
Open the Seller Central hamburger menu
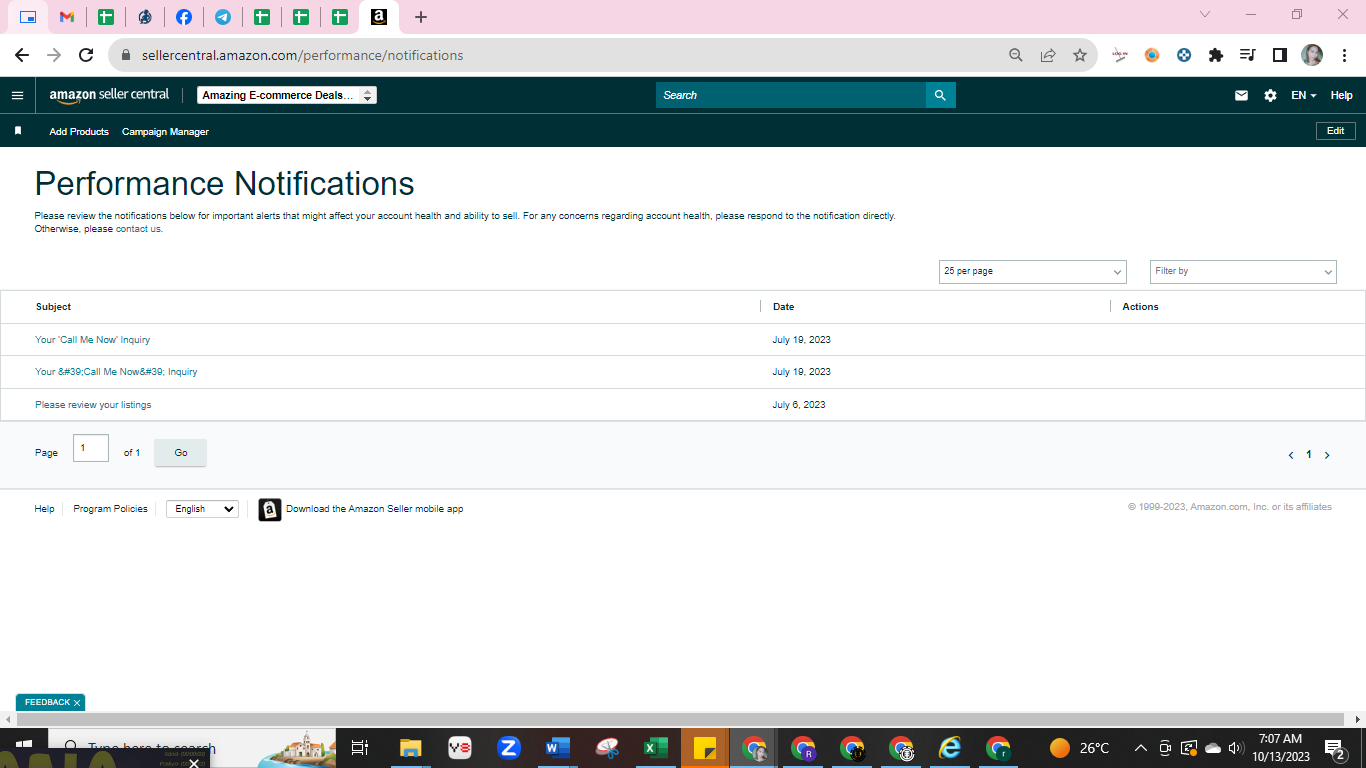point(17,96)
